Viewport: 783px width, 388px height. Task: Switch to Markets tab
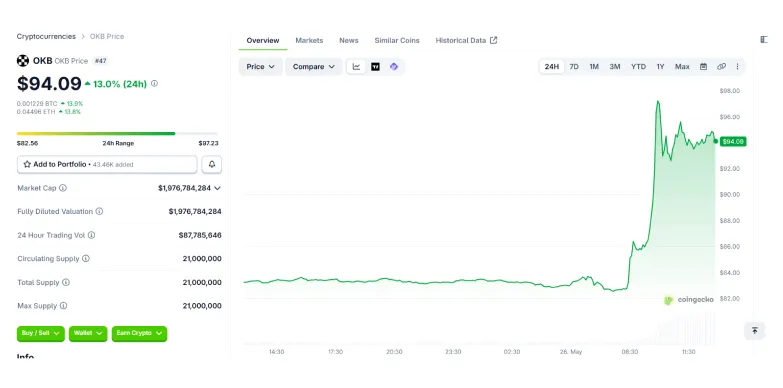click(309, 40)
